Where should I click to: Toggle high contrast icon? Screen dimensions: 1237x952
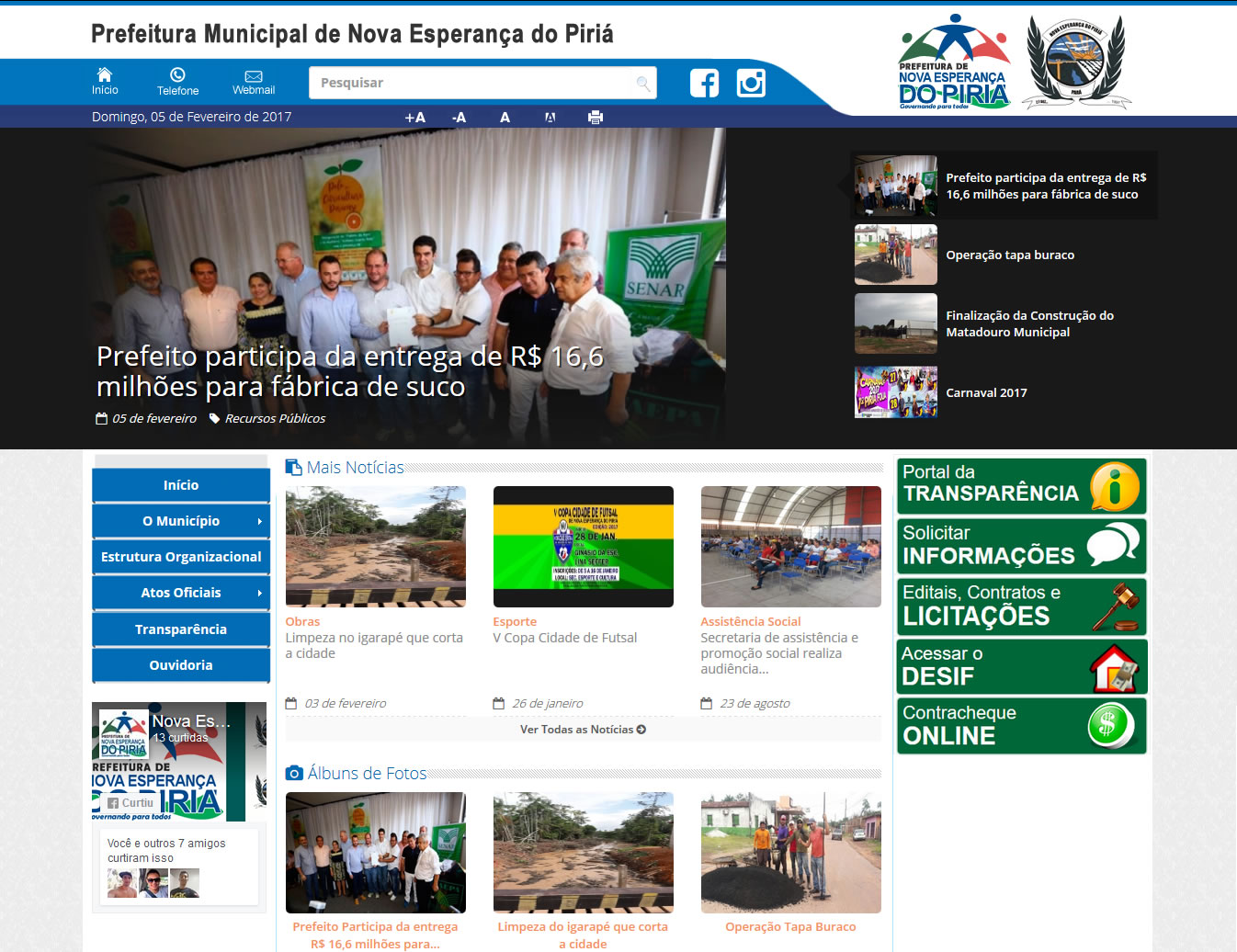(550, 117)
